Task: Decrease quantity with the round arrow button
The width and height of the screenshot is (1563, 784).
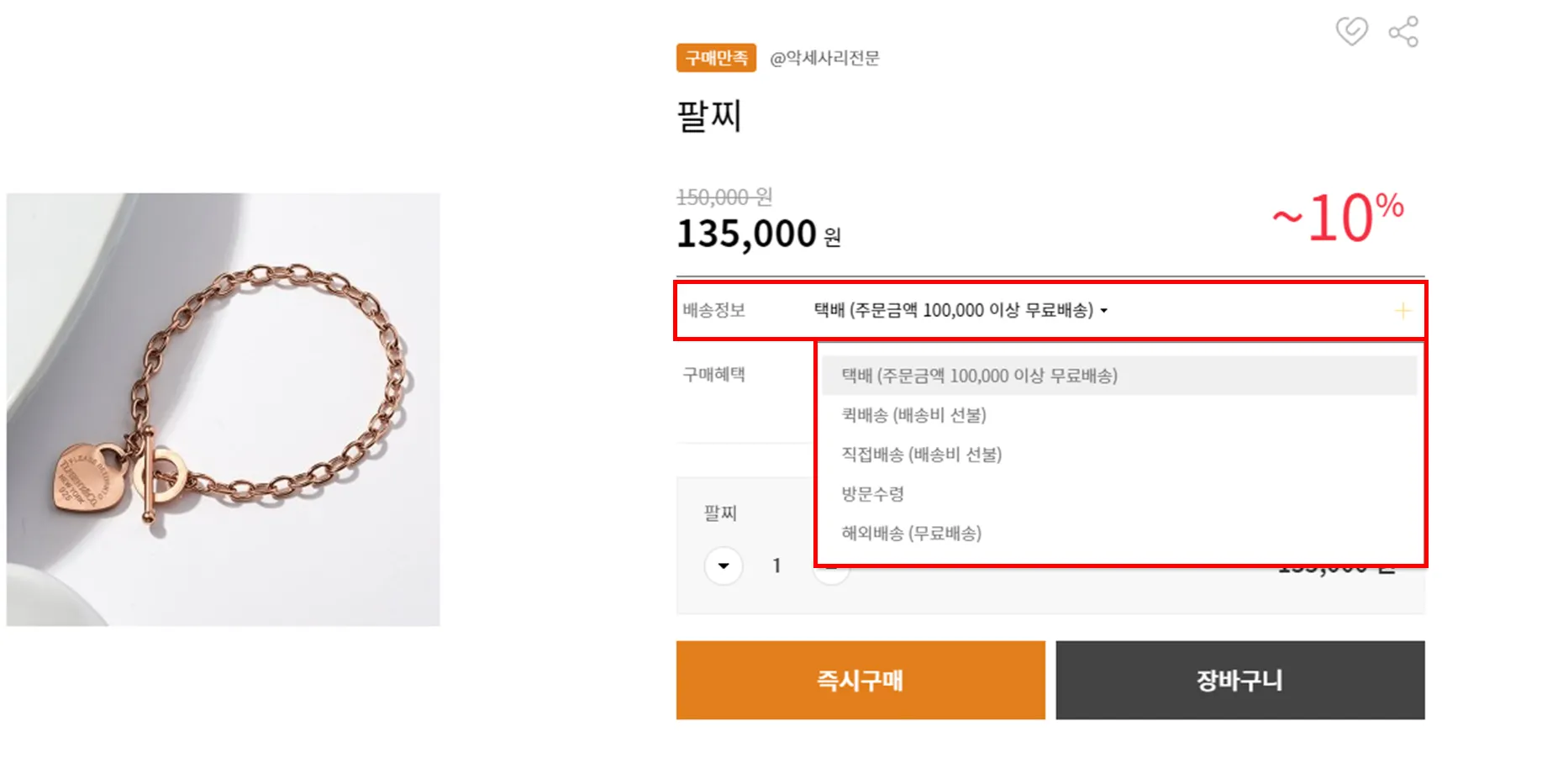Action: 724,566
